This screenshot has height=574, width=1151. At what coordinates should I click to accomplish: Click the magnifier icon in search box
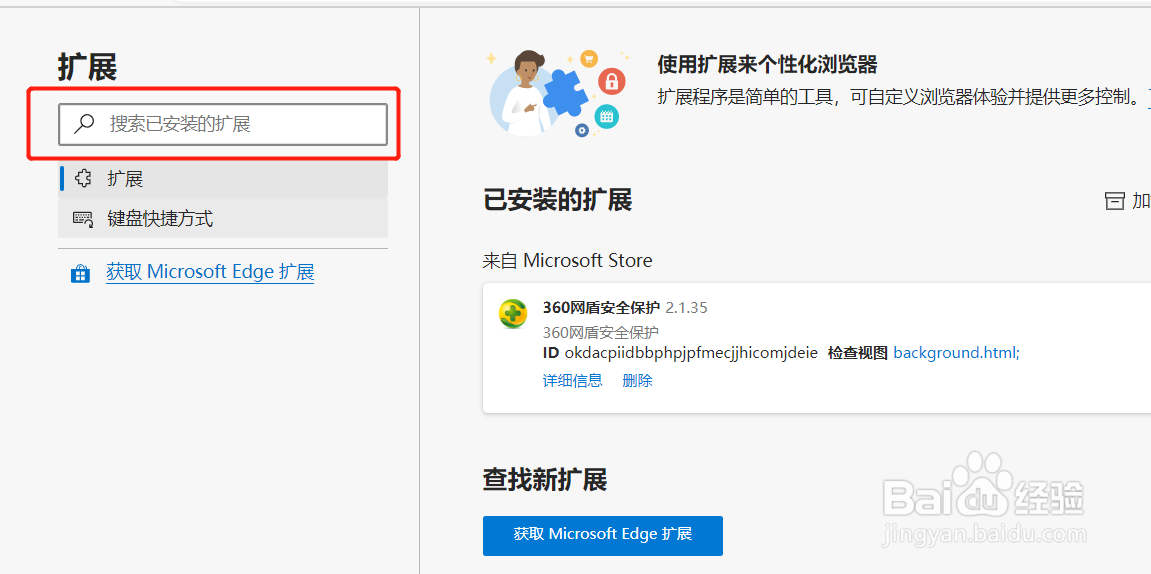84,124
